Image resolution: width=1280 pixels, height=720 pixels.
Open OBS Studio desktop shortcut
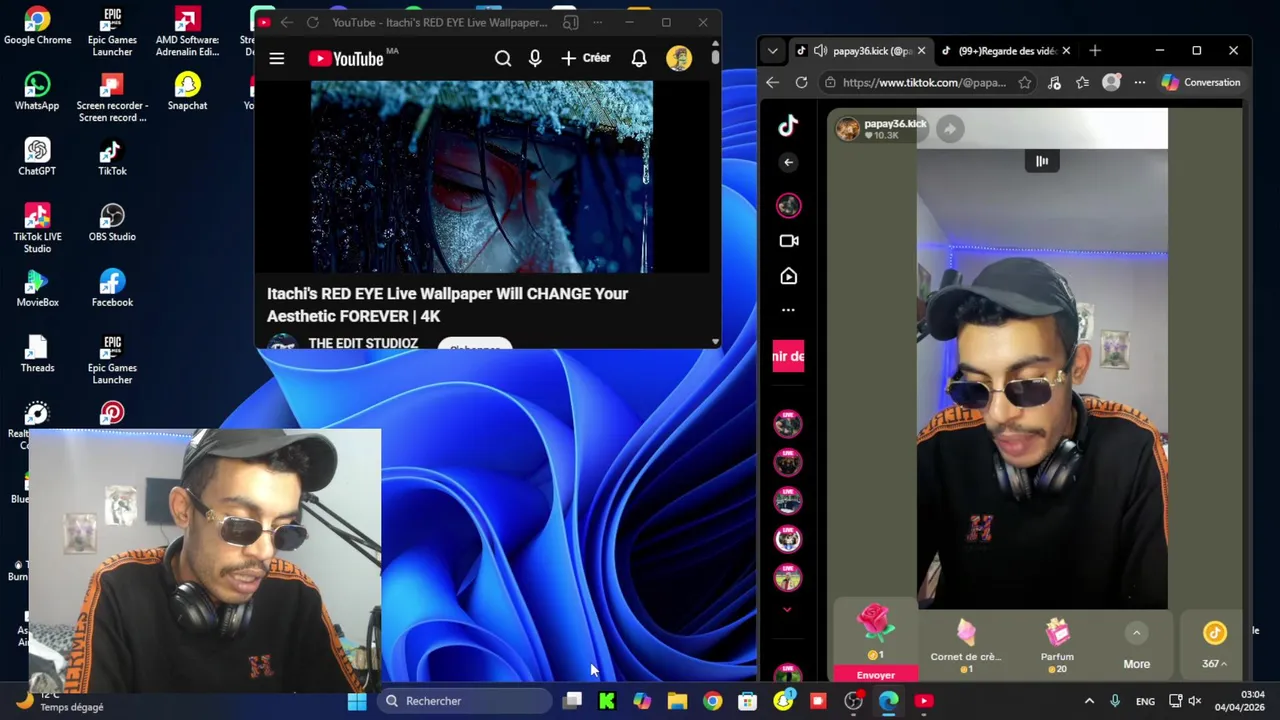tap(112, 223)
